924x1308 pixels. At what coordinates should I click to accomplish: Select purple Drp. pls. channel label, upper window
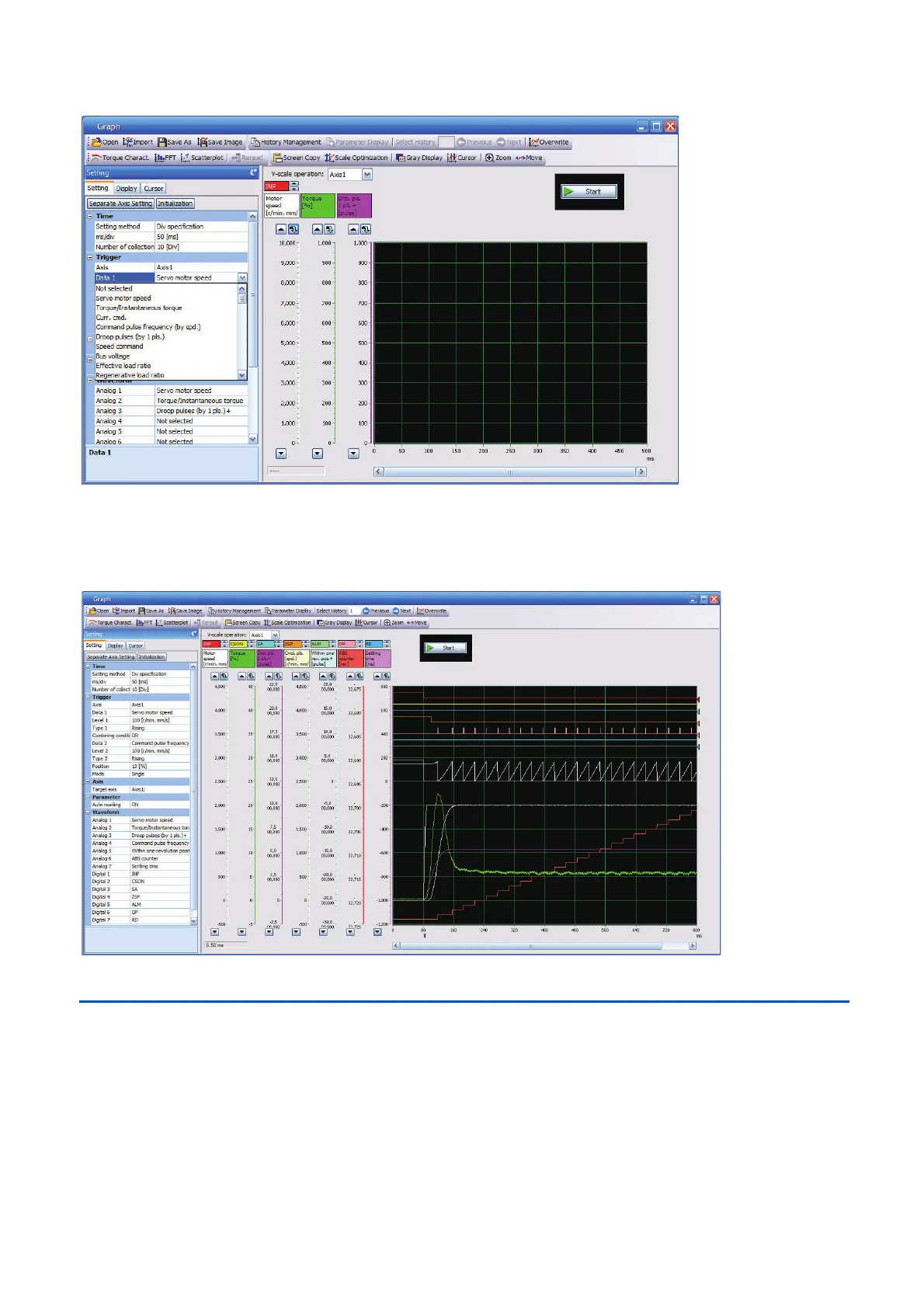pos(354,206)
